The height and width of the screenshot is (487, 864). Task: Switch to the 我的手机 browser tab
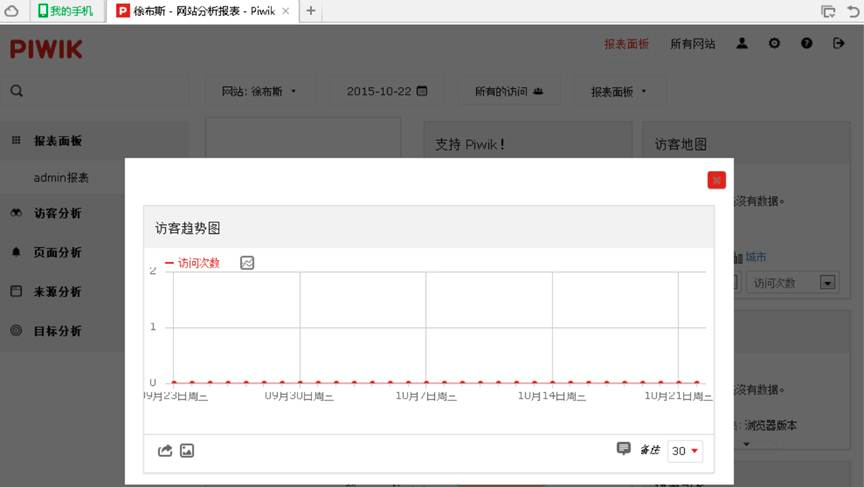66,11
